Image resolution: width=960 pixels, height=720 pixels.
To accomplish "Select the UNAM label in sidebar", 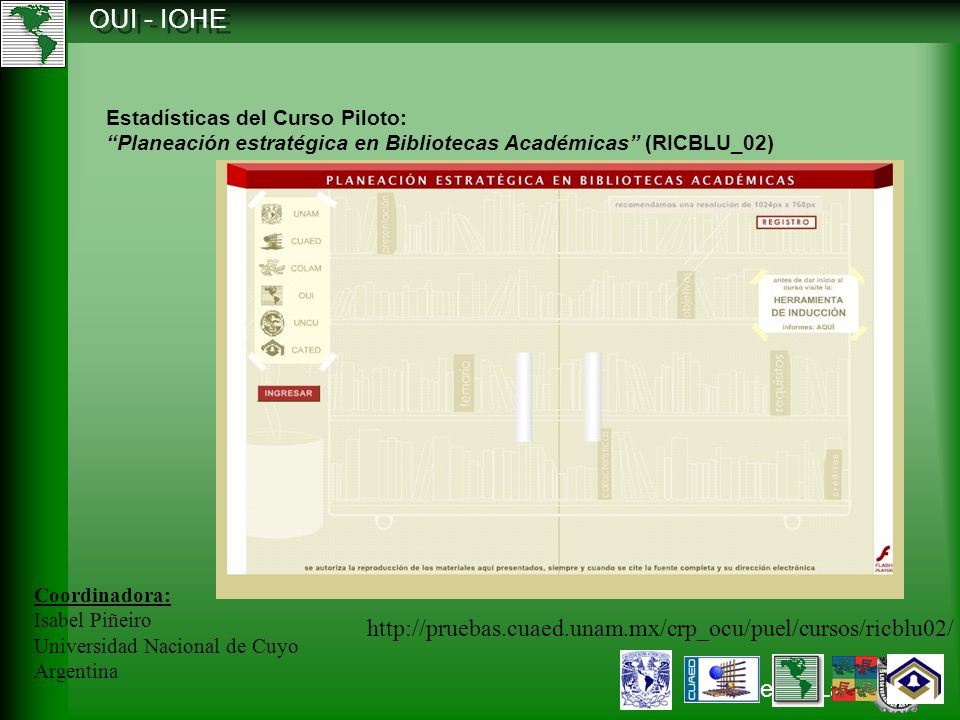I will tap(306, 214).
